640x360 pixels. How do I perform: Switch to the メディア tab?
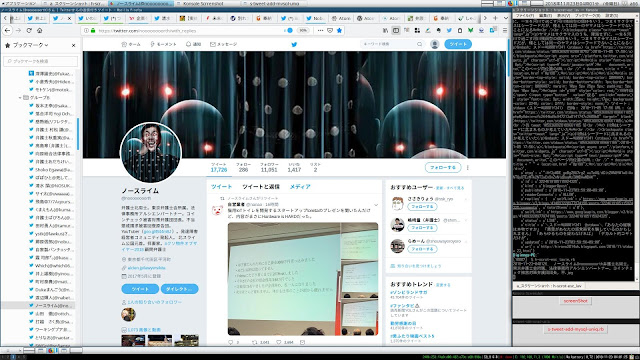[300, 187]
